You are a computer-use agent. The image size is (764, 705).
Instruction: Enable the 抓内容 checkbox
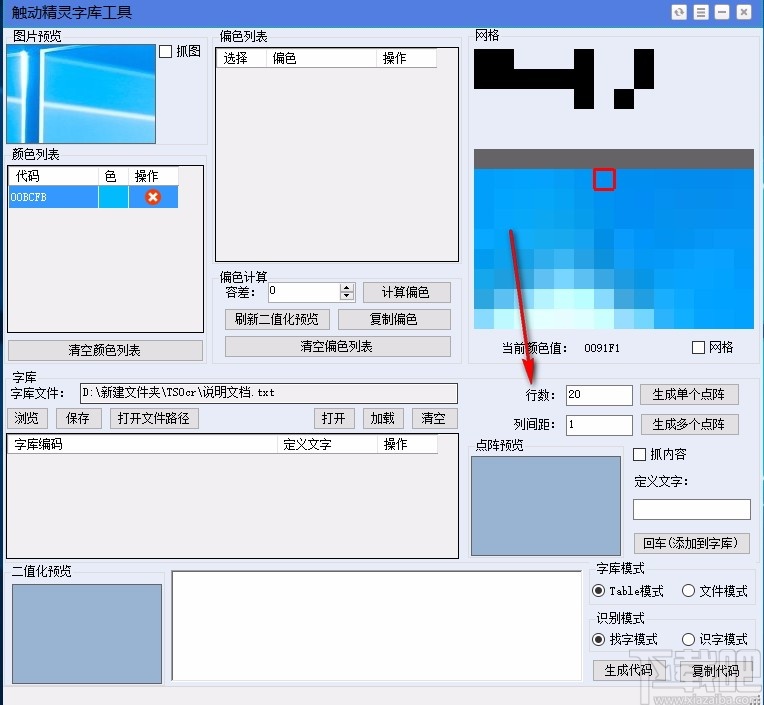639,454
